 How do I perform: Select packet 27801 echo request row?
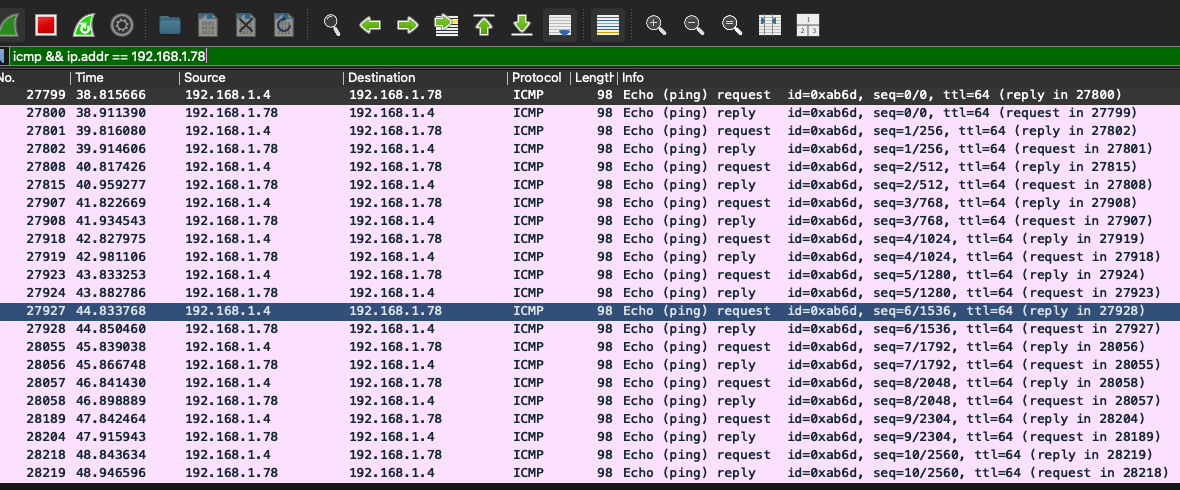(590, 131)
